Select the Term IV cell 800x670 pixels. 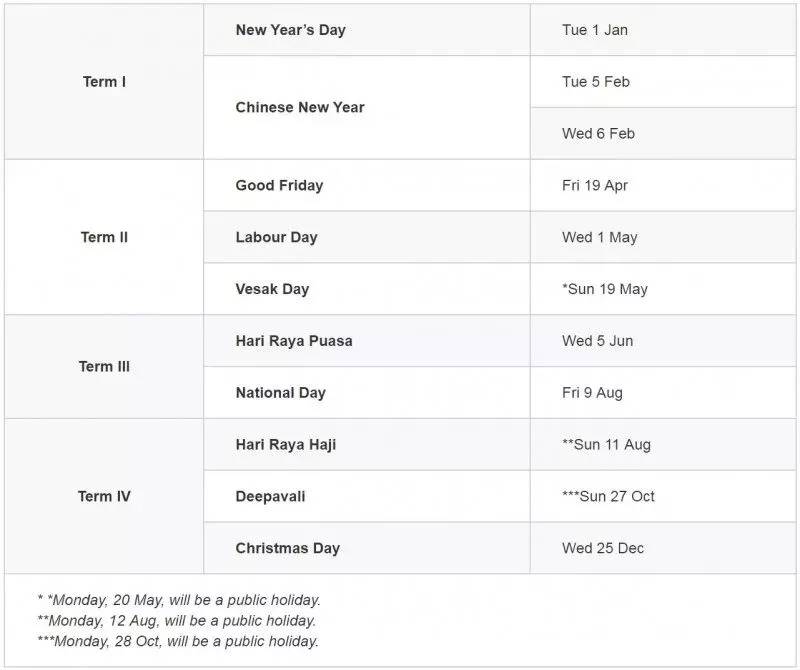pos(104,496)
